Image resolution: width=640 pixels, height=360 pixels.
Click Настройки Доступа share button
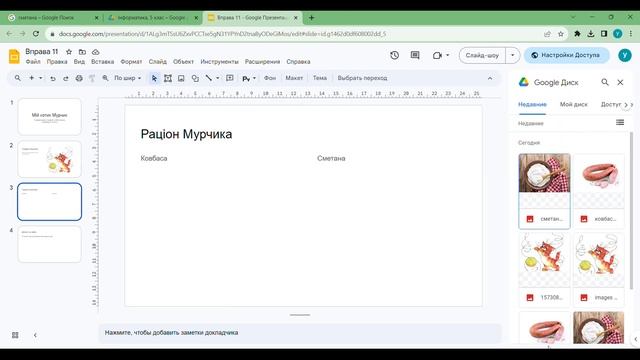[566, 55]
